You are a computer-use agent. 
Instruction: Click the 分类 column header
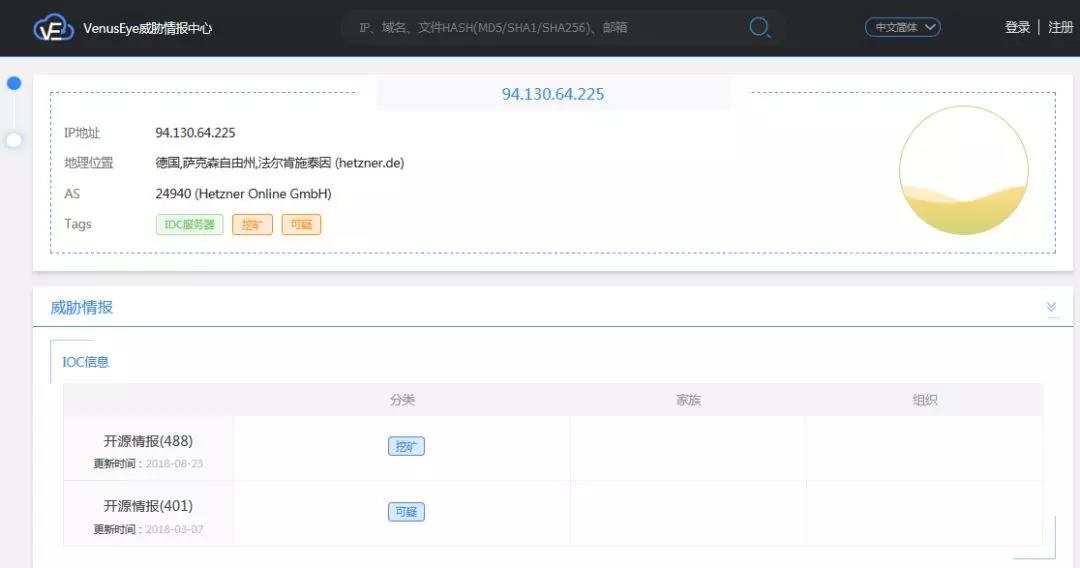click(x=402, y=400)
